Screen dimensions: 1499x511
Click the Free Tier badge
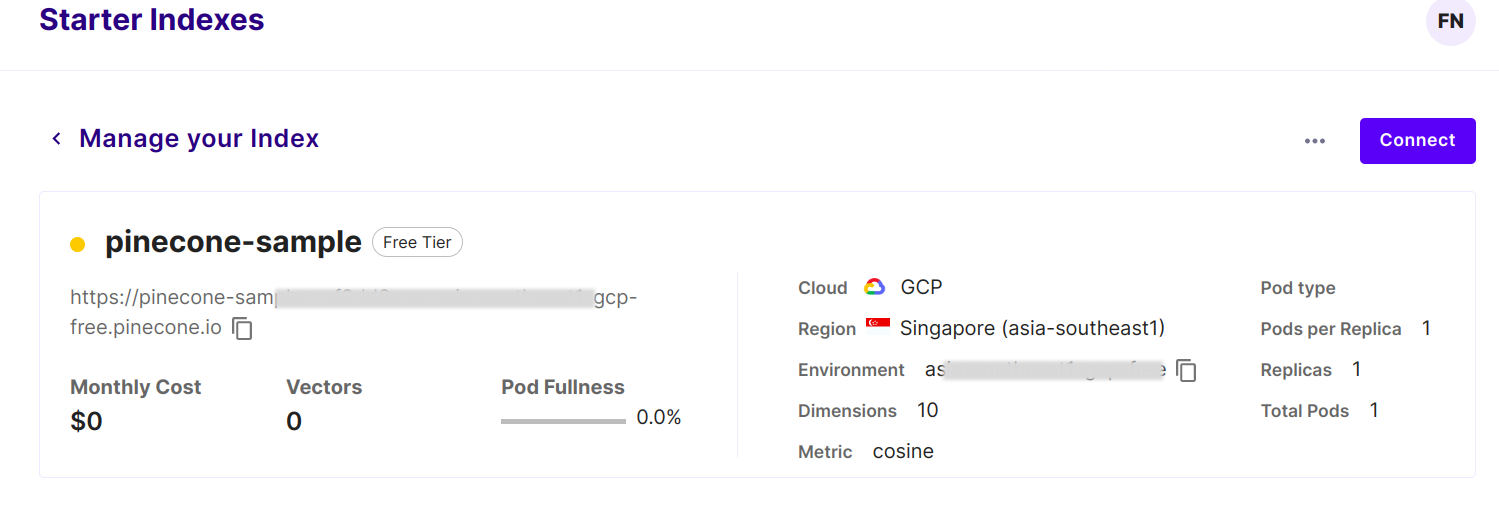(x=417, y=242)
